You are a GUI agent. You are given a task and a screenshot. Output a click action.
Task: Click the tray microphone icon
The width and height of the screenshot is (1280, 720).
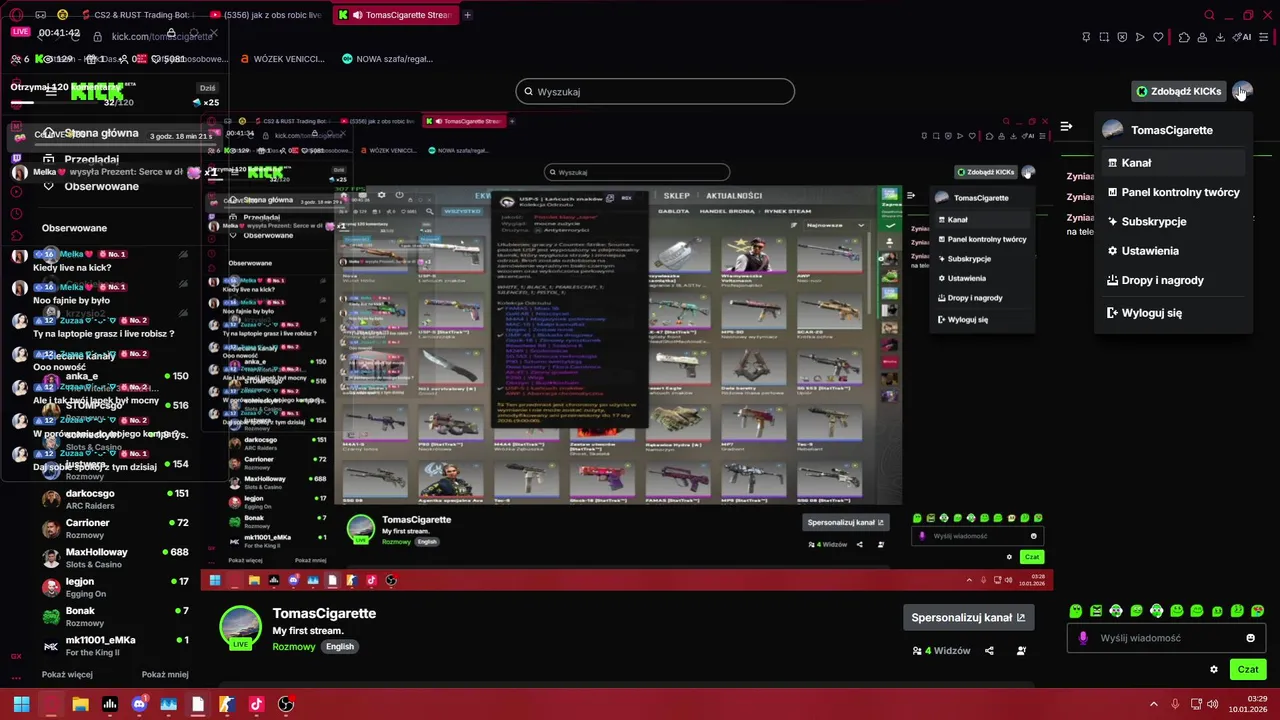click(x=1175, y=704)
